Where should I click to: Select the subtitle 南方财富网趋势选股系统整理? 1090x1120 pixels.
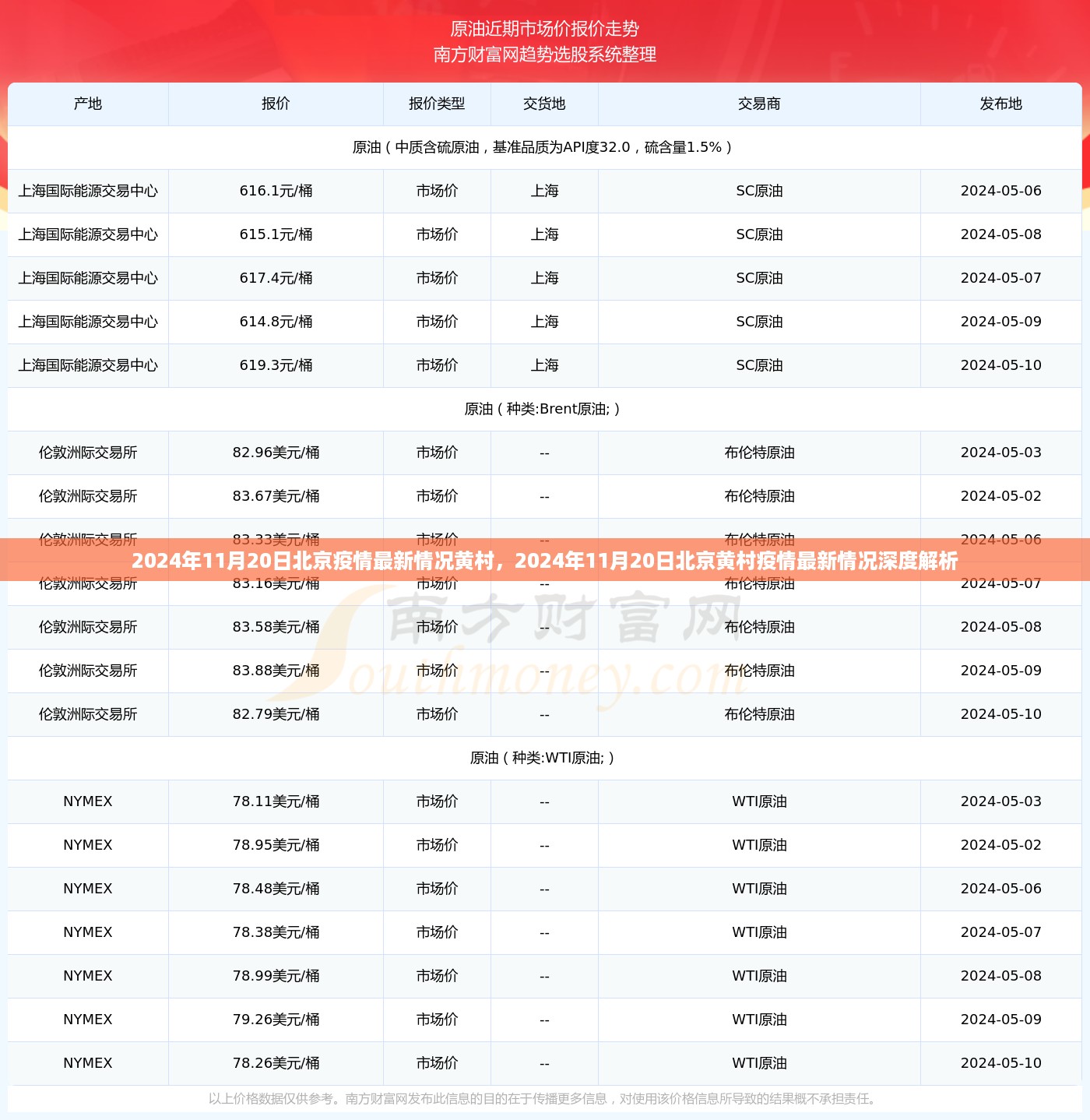545,55
